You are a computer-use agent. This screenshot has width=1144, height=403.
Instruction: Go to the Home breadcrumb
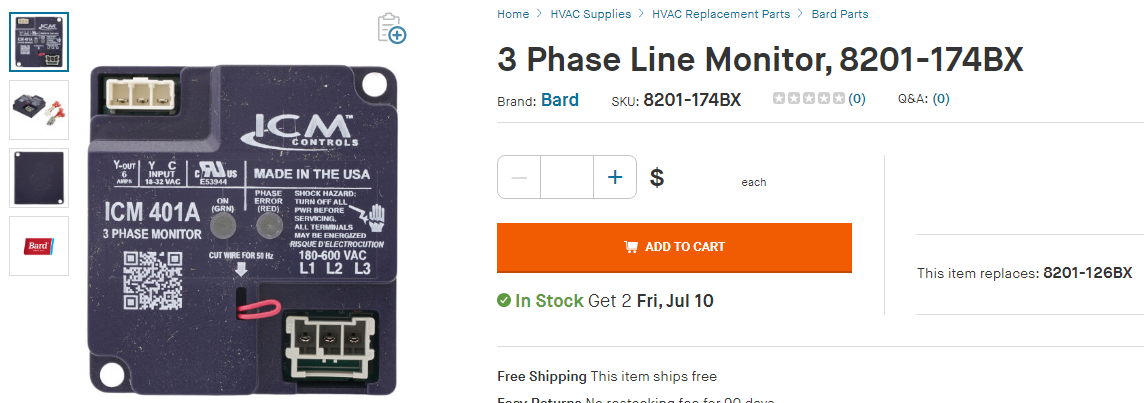[x=513, y=14]
